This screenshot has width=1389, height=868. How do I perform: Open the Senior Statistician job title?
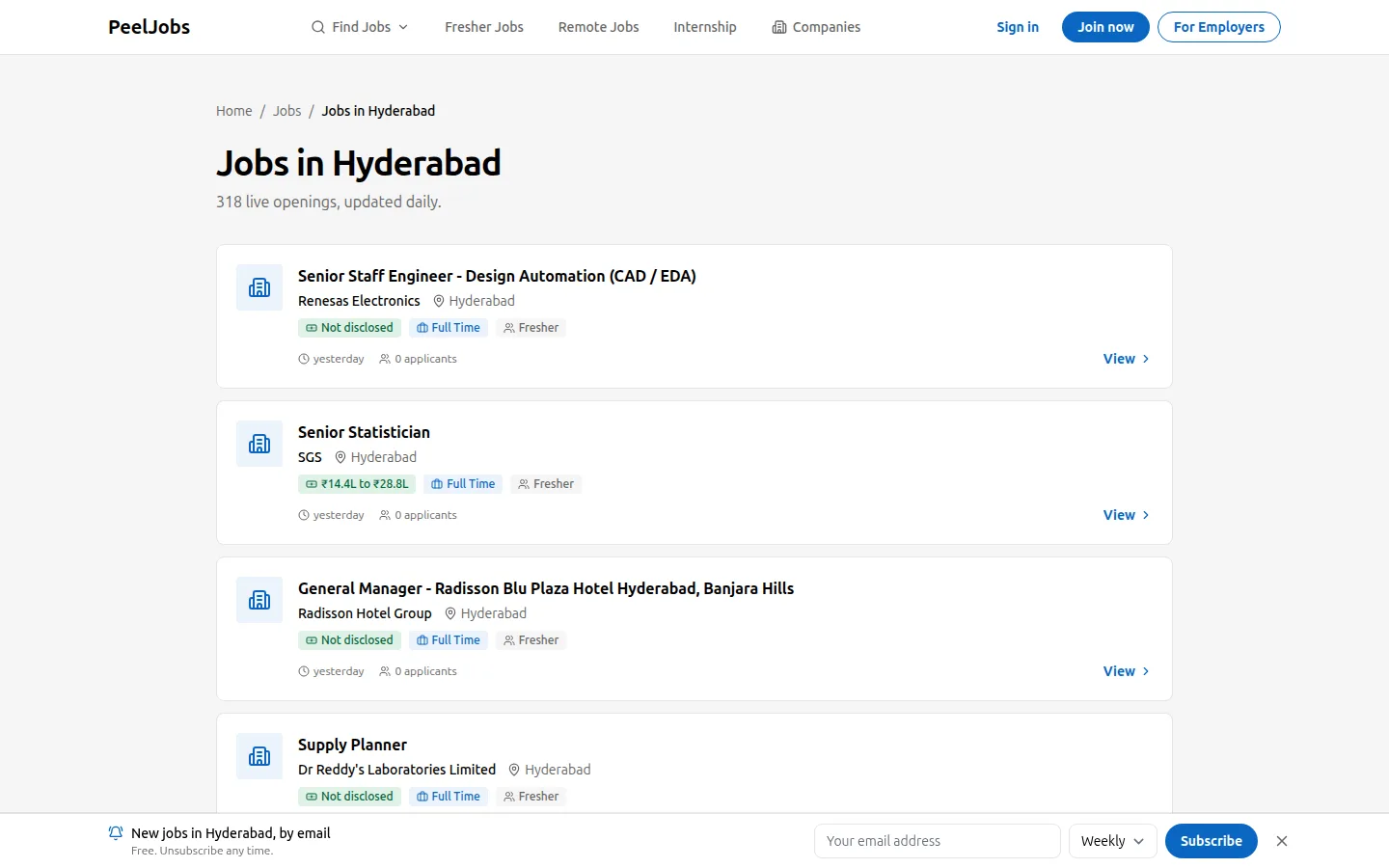click(364, 432)
